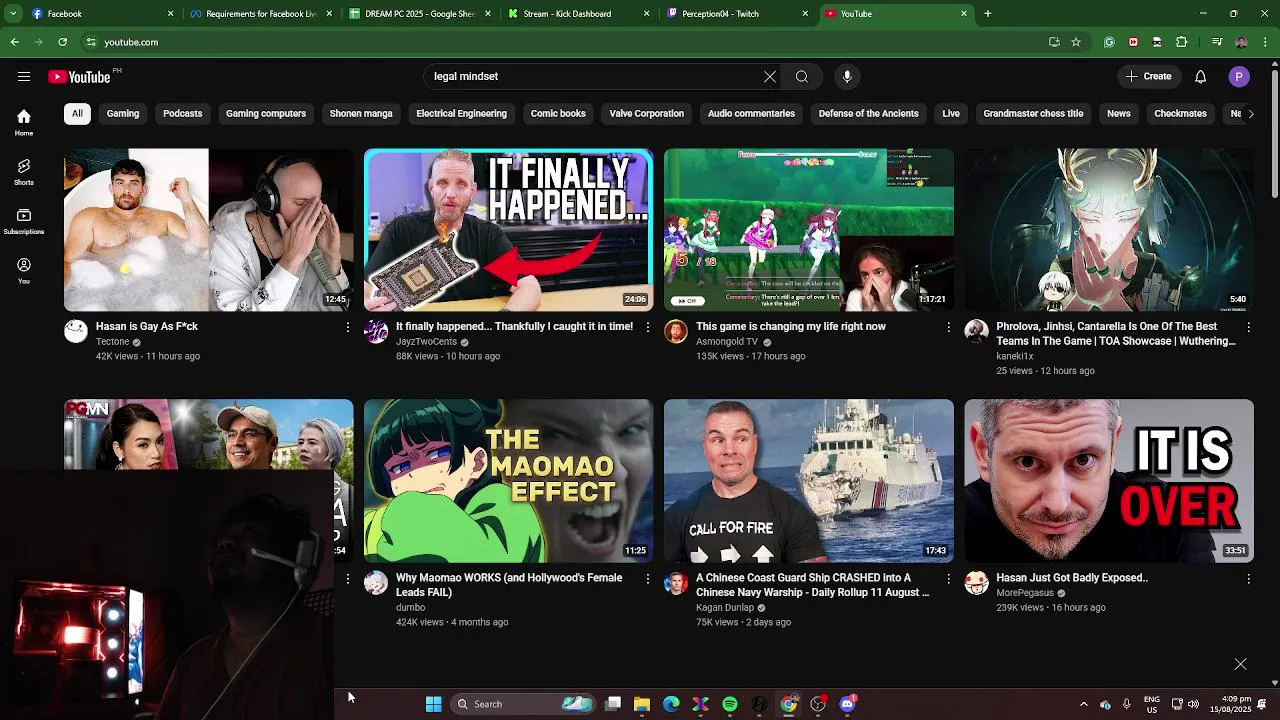The image size is (1280, 720).
Task: Open File Explorer from the taskbar
Action: pyautogui.click(x=642, y=704)
